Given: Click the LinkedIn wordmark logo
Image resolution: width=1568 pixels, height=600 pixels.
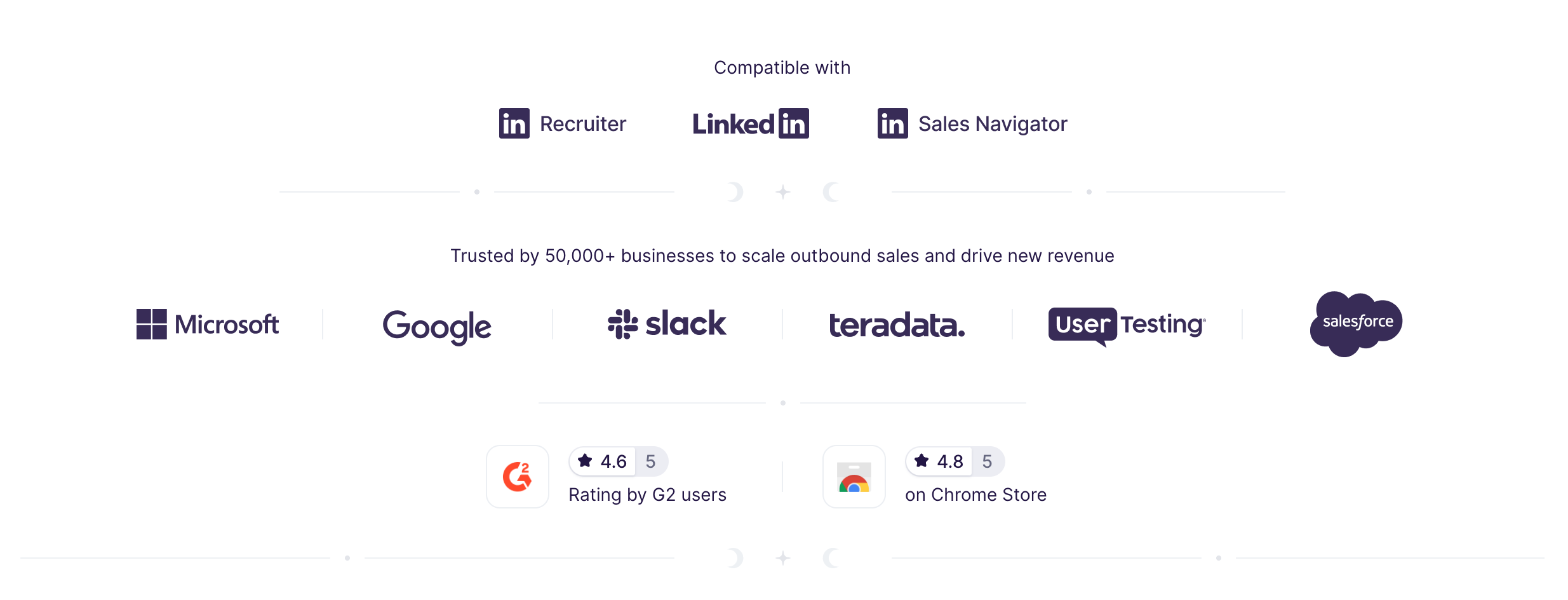Looking at the screenshot, I should (750, 123).
